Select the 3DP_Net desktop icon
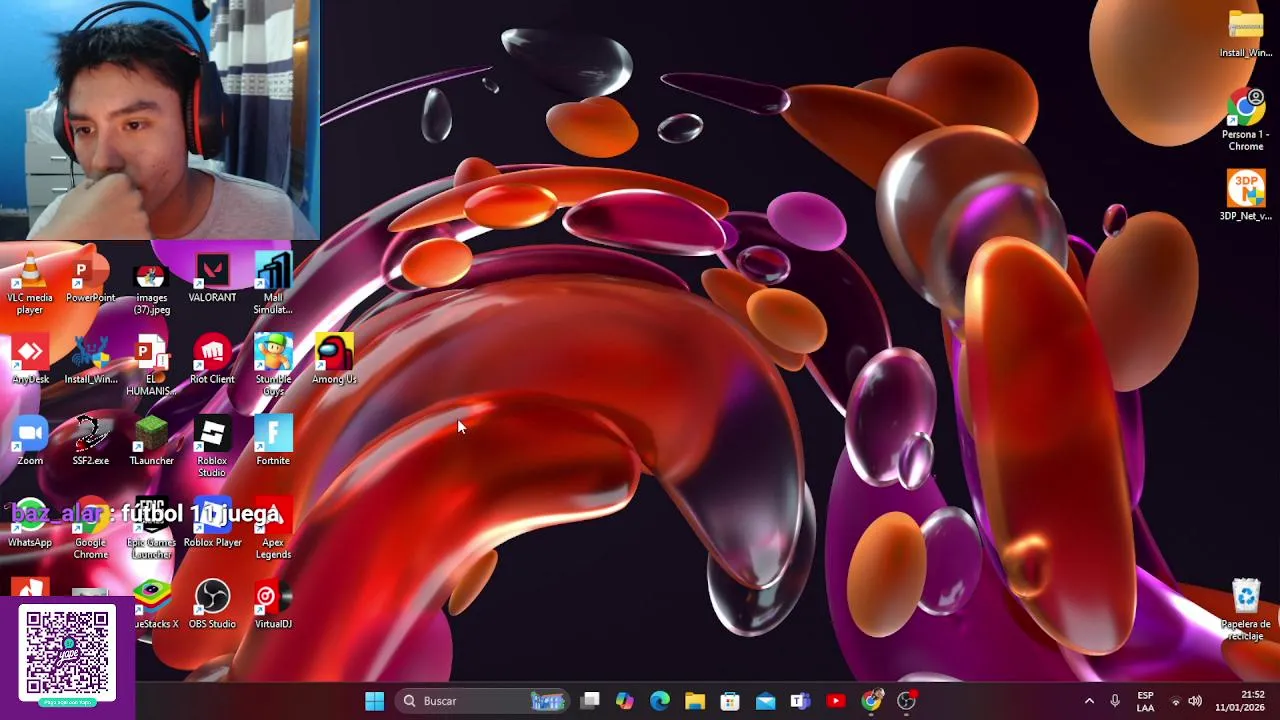Viewport: 1280px width, 720px height. click(1246, 196)
